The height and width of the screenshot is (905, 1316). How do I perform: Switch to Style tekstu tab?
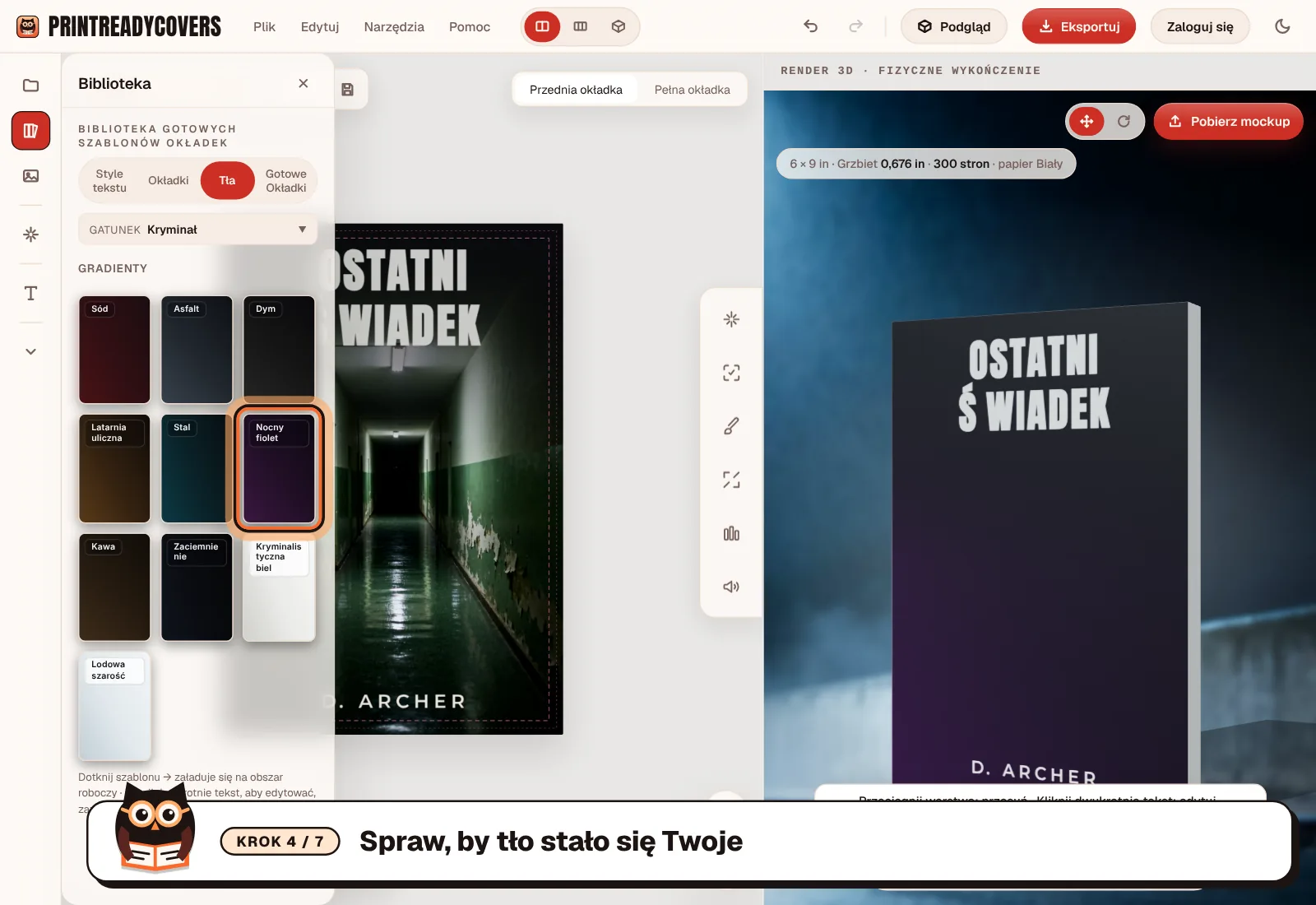tap(109, 181)
